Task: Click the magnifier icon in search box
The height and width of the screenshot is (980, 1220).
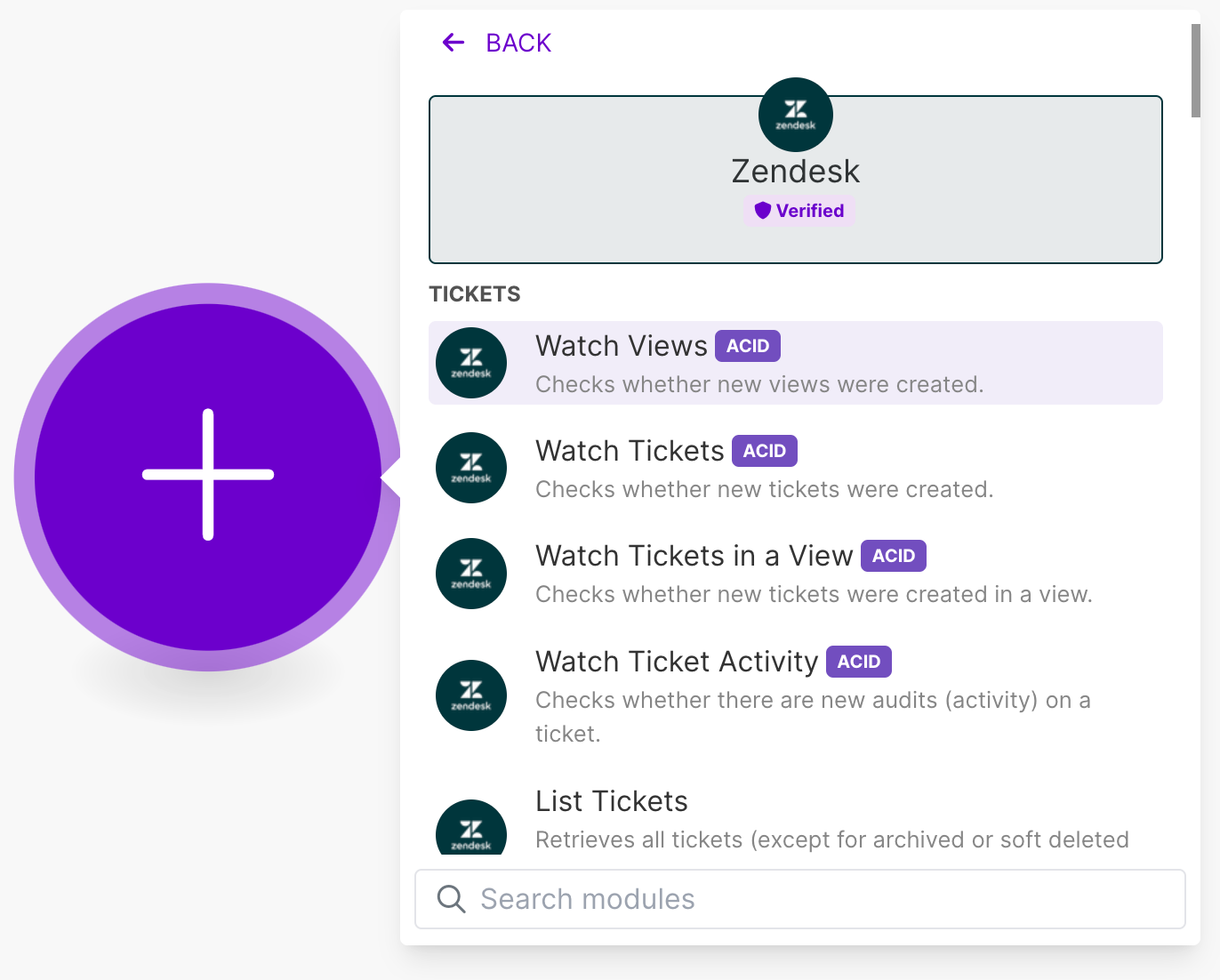Action: pyautogui.click(x=452, y=899)
